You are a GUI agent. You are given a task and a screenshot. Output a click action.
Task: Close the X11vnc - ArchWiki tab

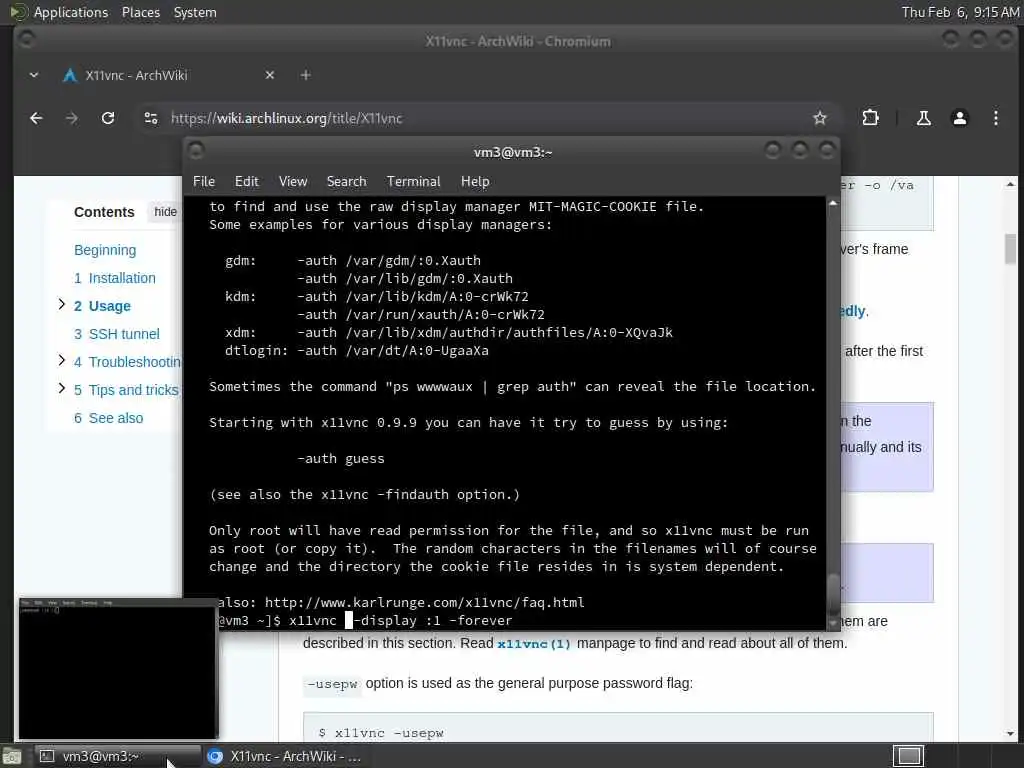tap(270, 75)
